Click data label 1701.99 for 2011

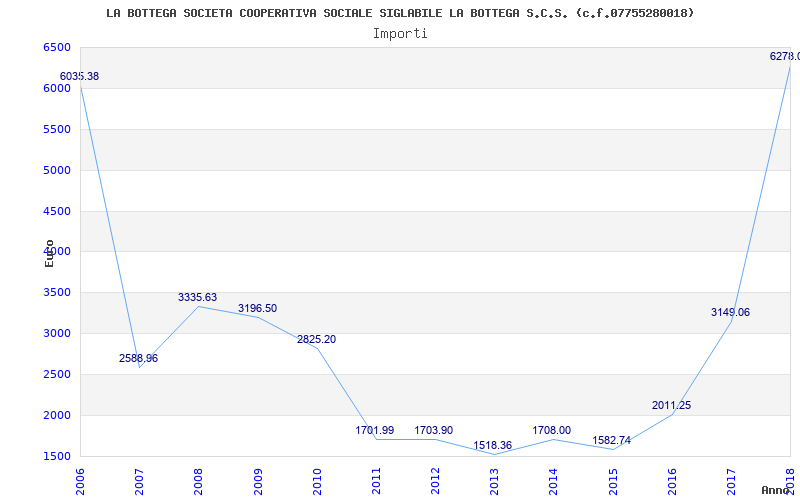click(374, 430)
